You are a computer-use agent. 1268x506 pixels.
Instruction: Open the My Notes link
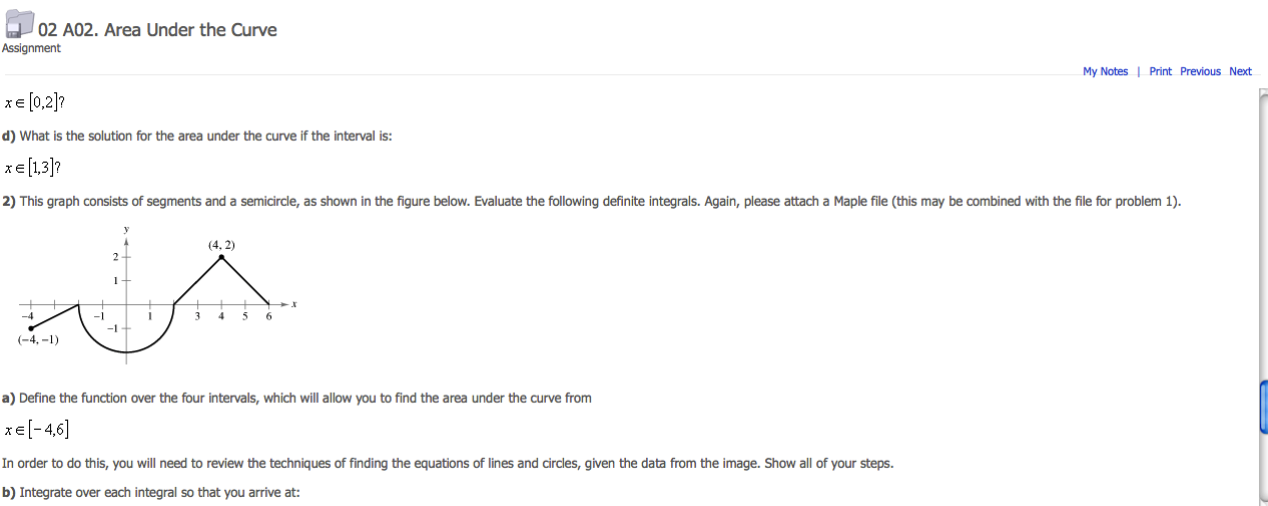(x=1105, y=72)
